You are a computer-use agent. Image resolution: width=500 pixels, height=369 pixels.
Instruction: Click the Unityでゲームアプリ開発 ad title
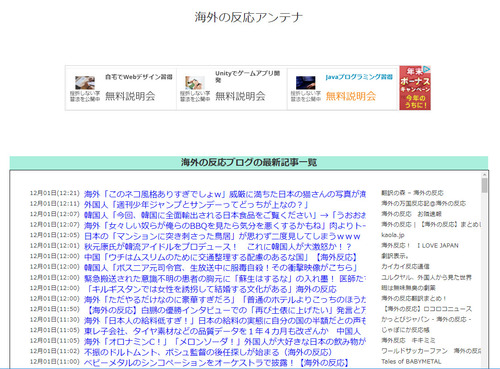tap(248, 76)
